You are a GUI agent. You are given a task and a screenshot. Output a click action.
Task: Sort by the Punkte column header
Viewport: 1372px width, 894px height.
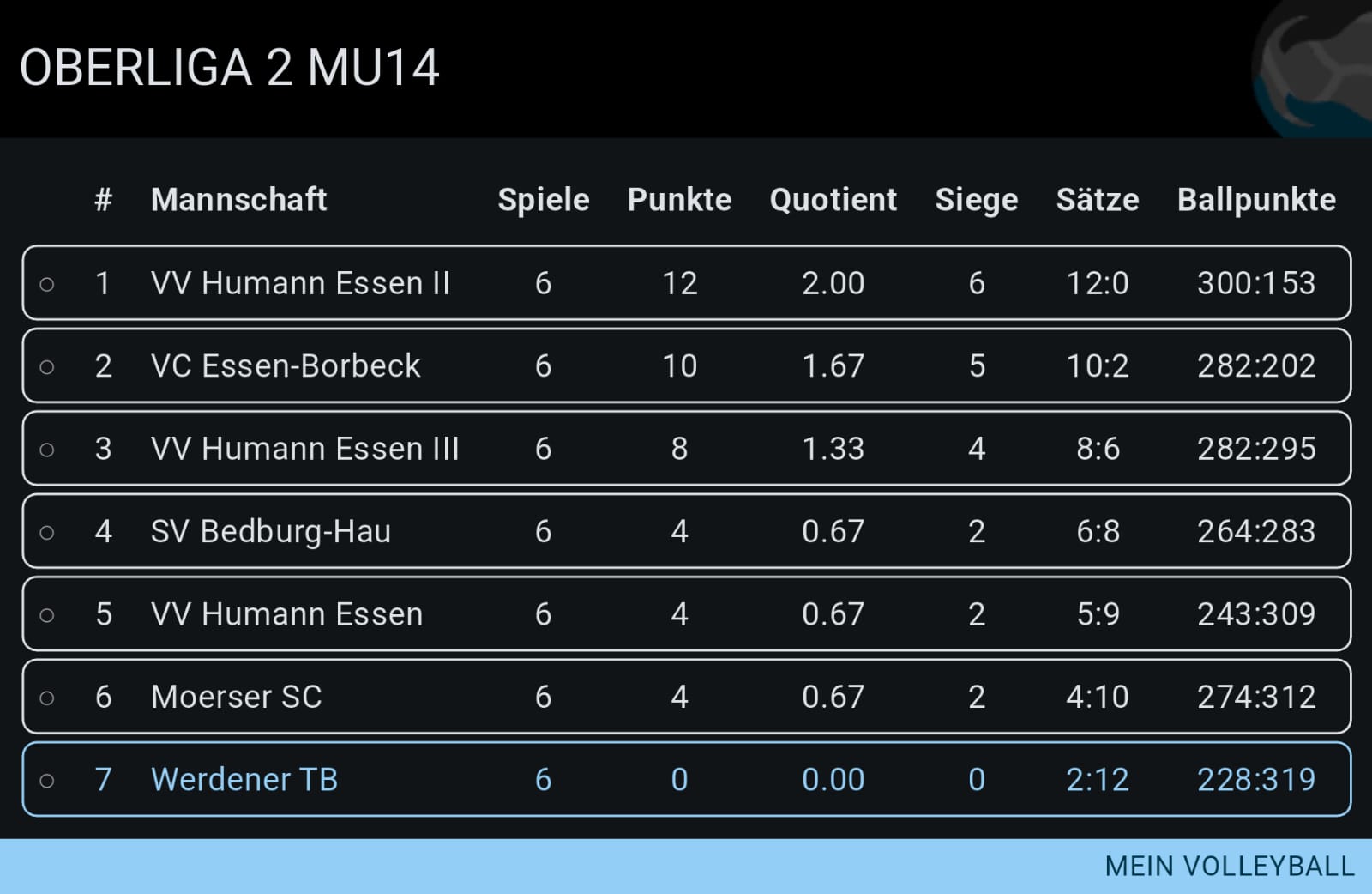click(x=679, y=200)
